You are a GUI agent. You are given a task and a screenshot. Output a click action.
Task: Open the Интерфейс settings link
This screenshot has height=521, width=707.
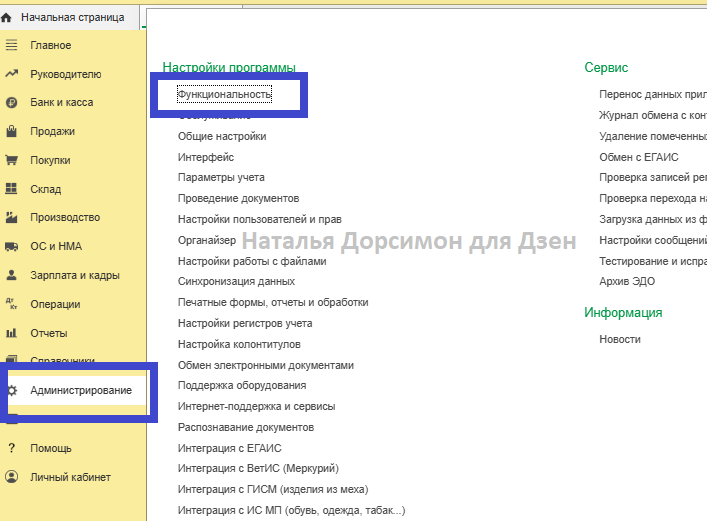click(x=206, y=157)
